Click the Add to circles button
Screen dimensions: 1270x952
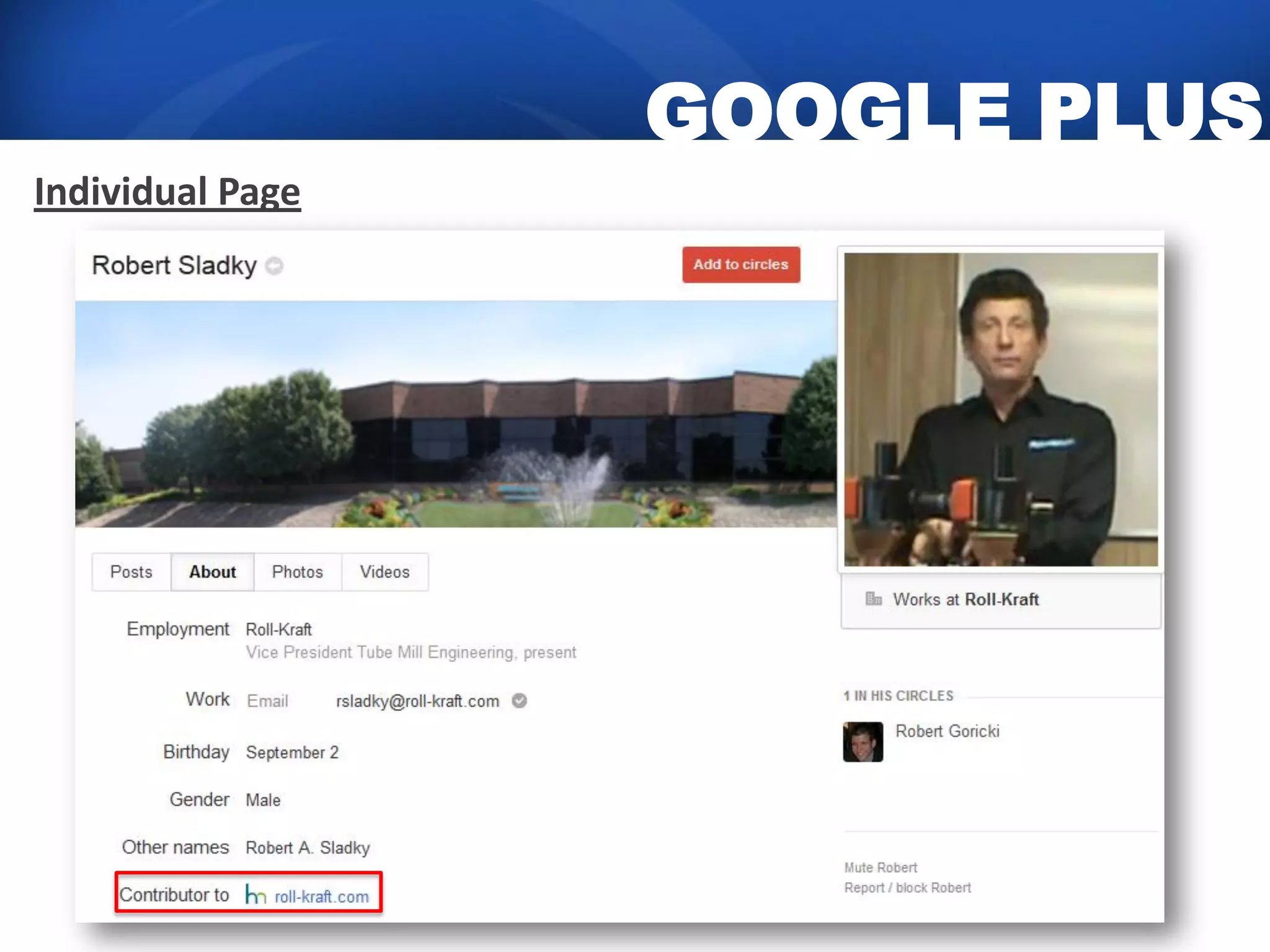[x=741, y=265]
